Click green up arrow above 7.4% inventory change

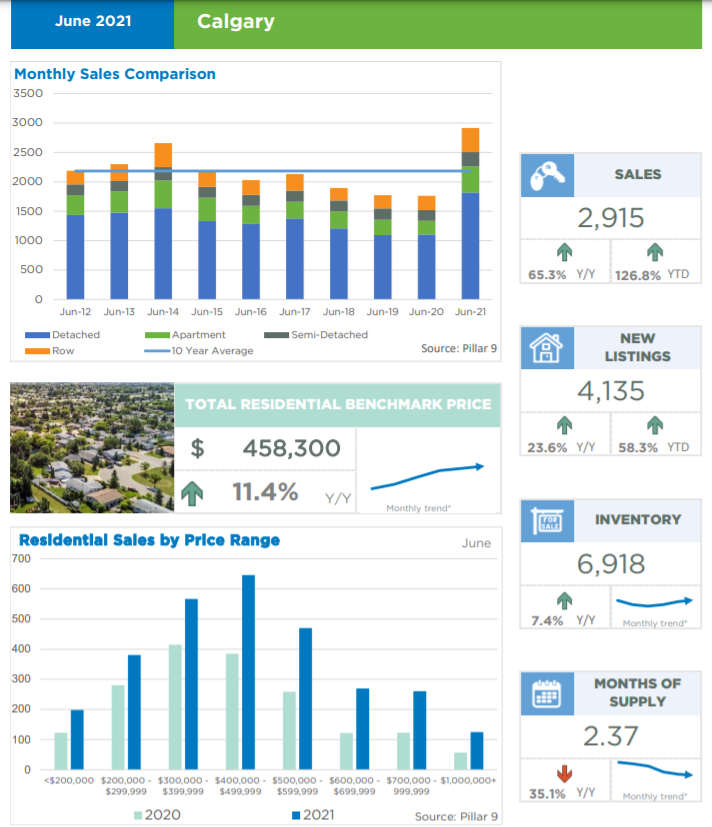coord(564,600)
